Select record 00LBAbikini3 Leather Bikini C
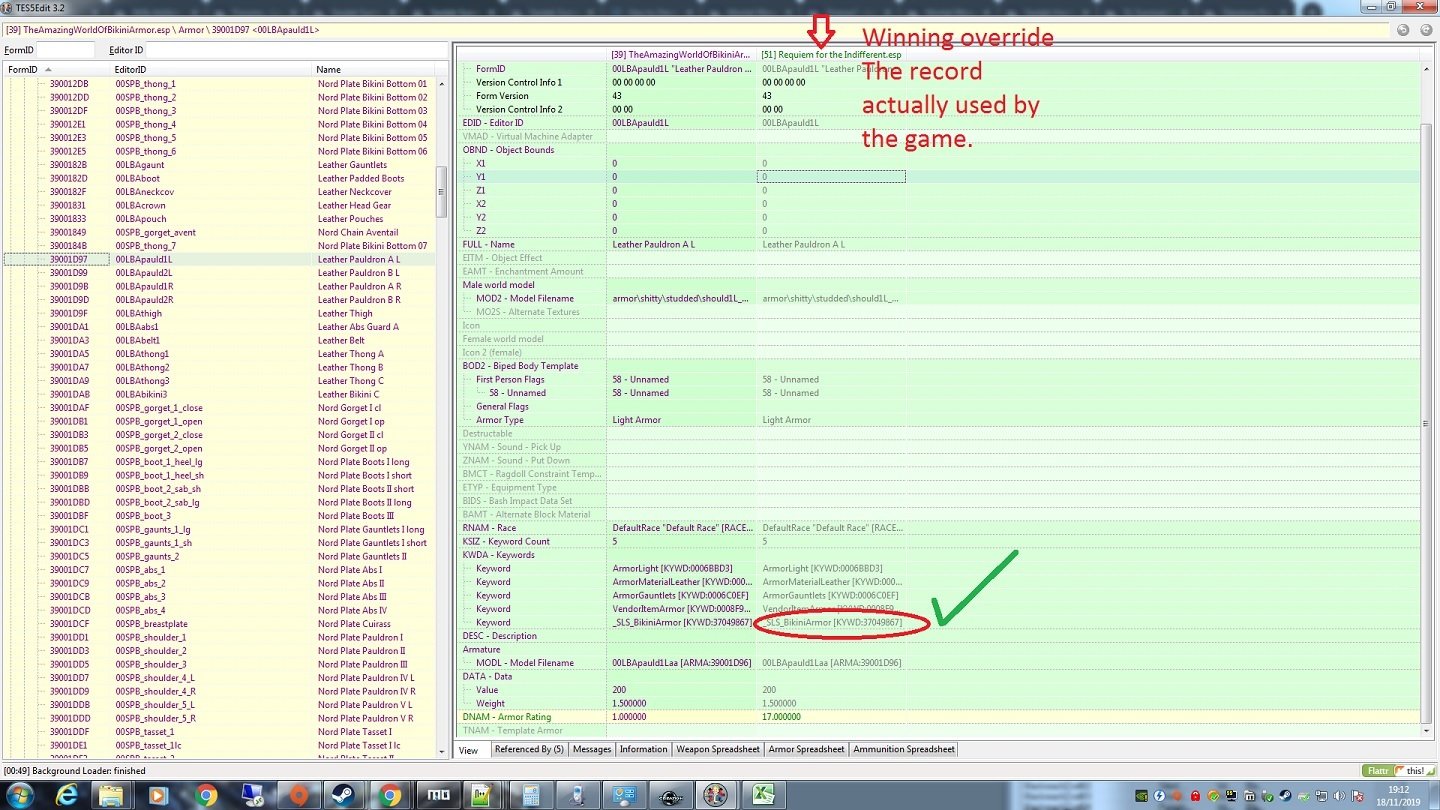This screenshot has width=1440, height=810. pyautogui.click(x=218, y=394)
